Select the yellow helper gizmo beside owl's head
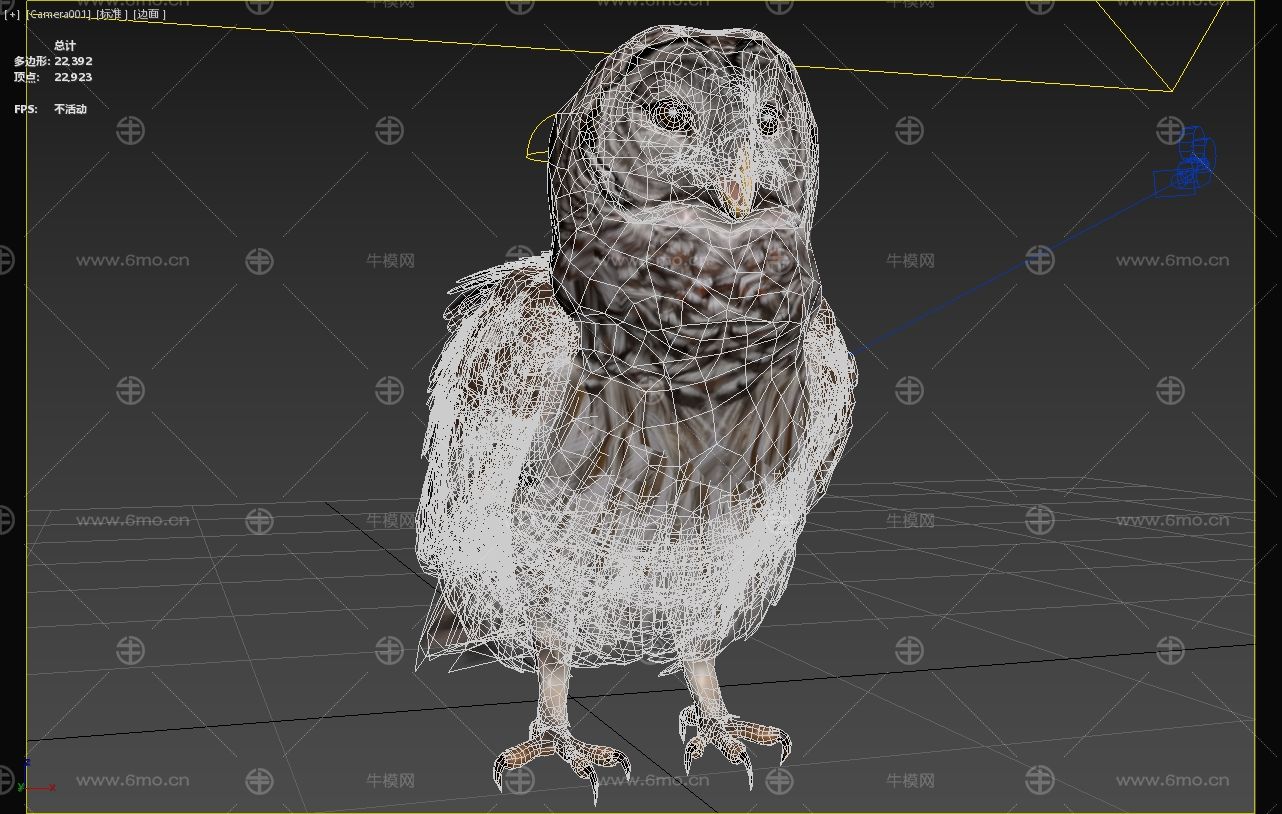Image resolution: width=1282 pixels, height=814 pixels. click(x=538, y=139)
